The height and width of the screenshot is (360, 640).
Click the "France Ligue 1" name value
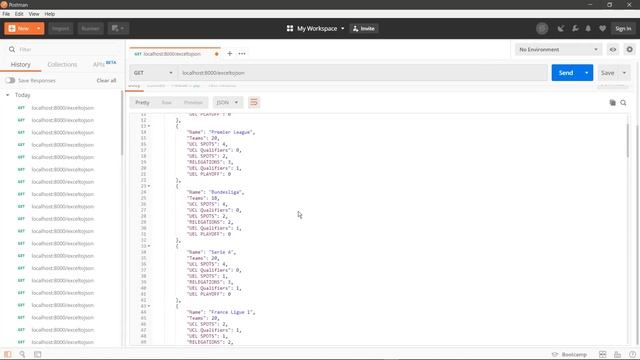click(x=231, y=312)
